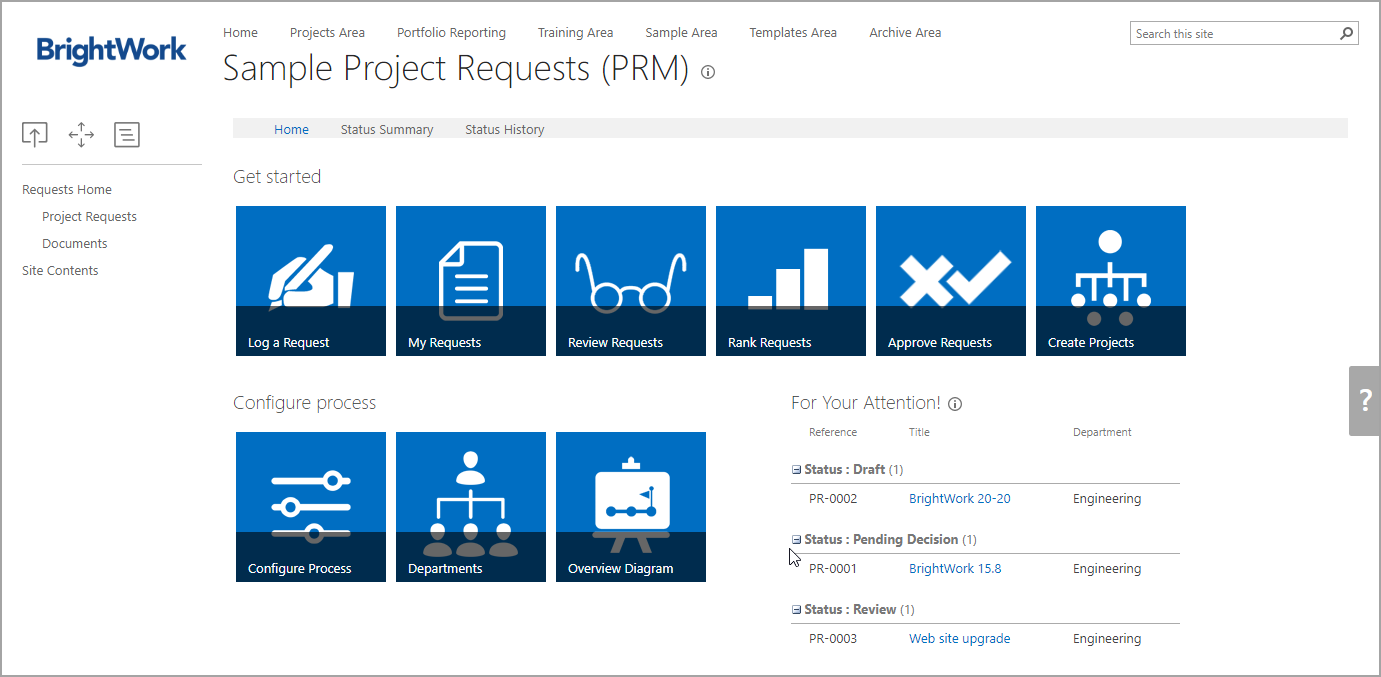Open the Overview Diagram tile

tap(630, 507)
